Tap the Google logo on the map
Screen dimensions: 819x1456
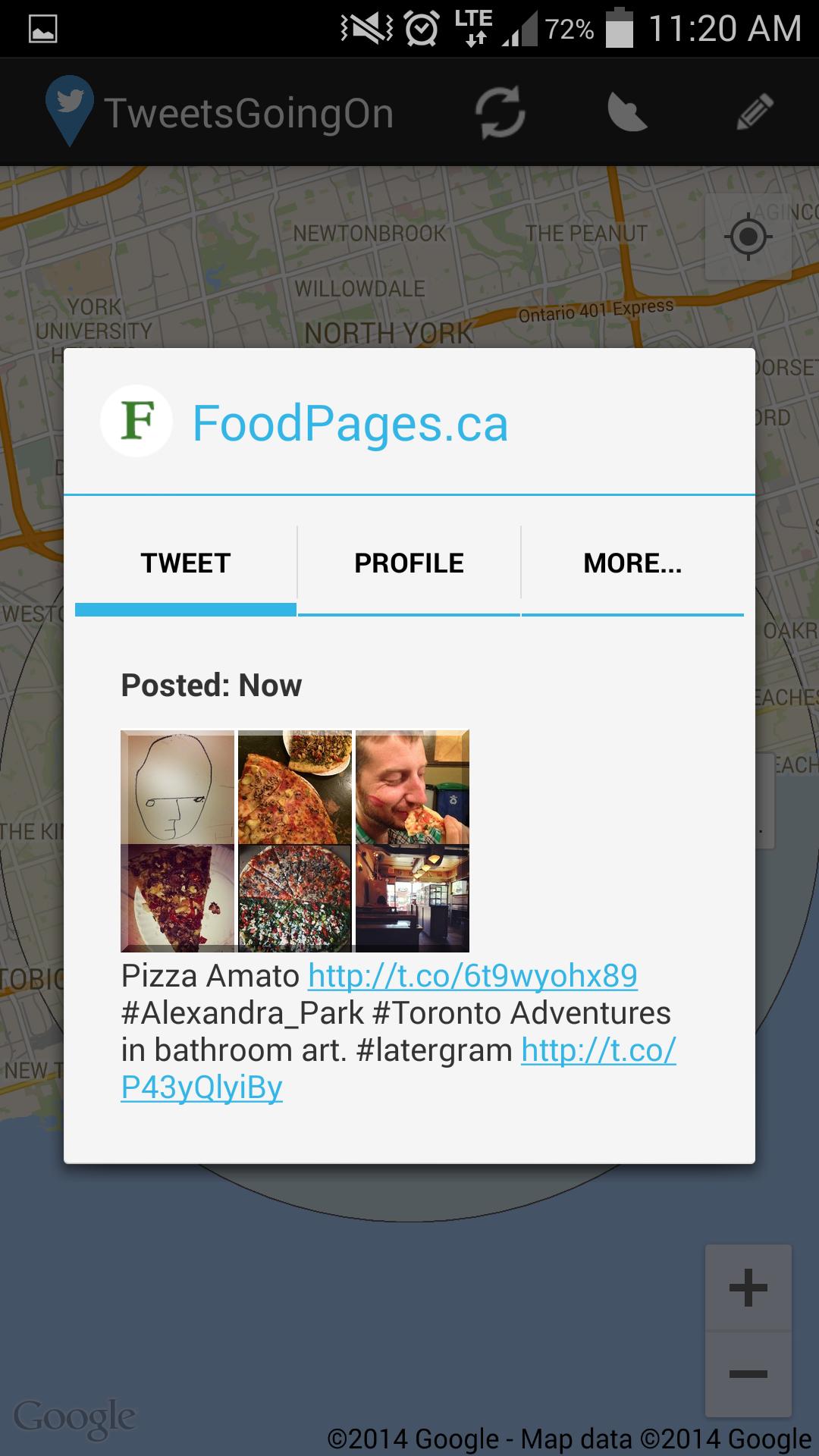(74, 1417)
